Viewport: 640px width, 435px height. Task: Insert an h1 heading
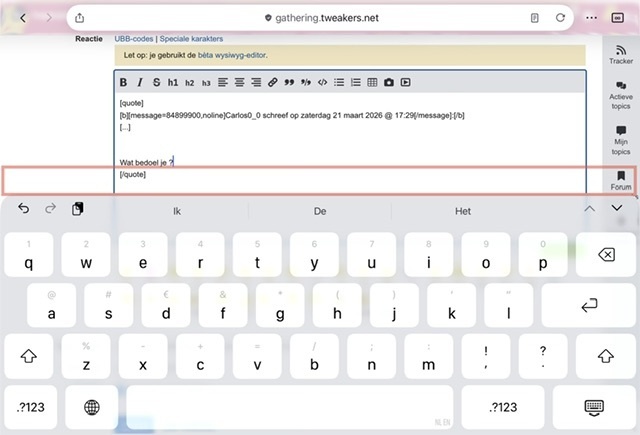pos(173,82)
